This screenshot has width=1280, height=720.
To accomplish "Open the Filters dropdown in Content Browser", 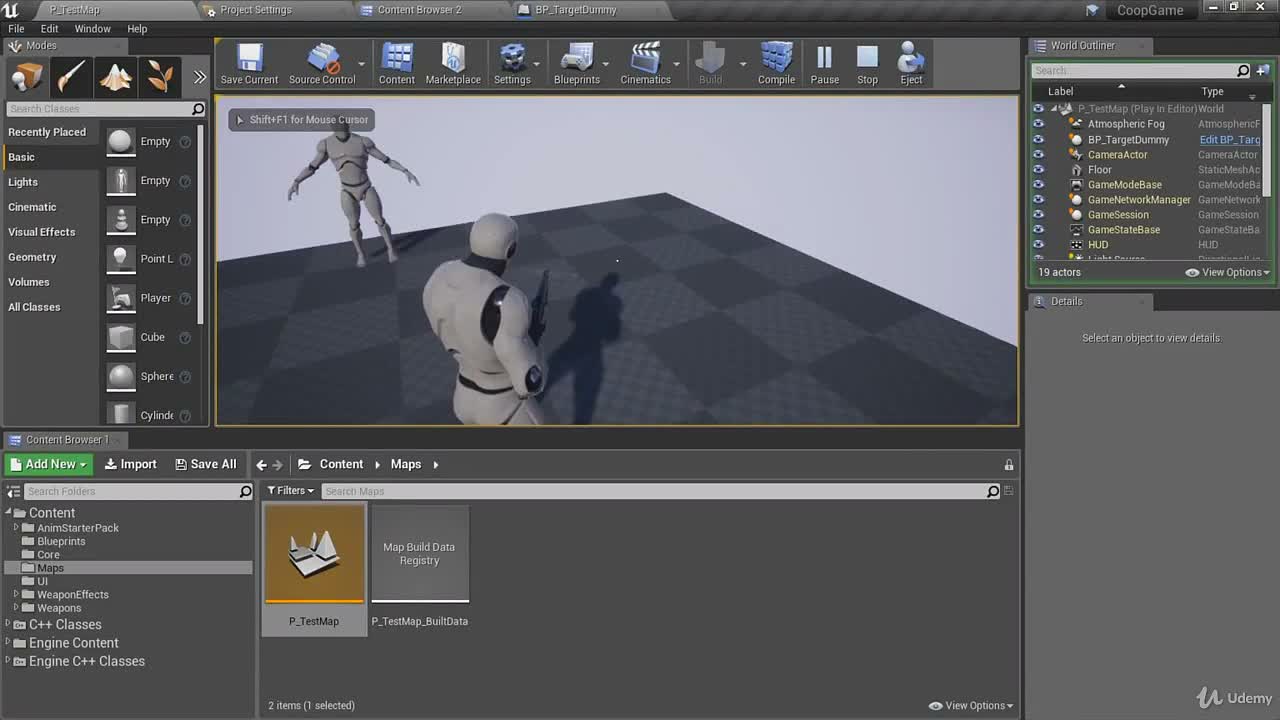I will pos(290,491).
